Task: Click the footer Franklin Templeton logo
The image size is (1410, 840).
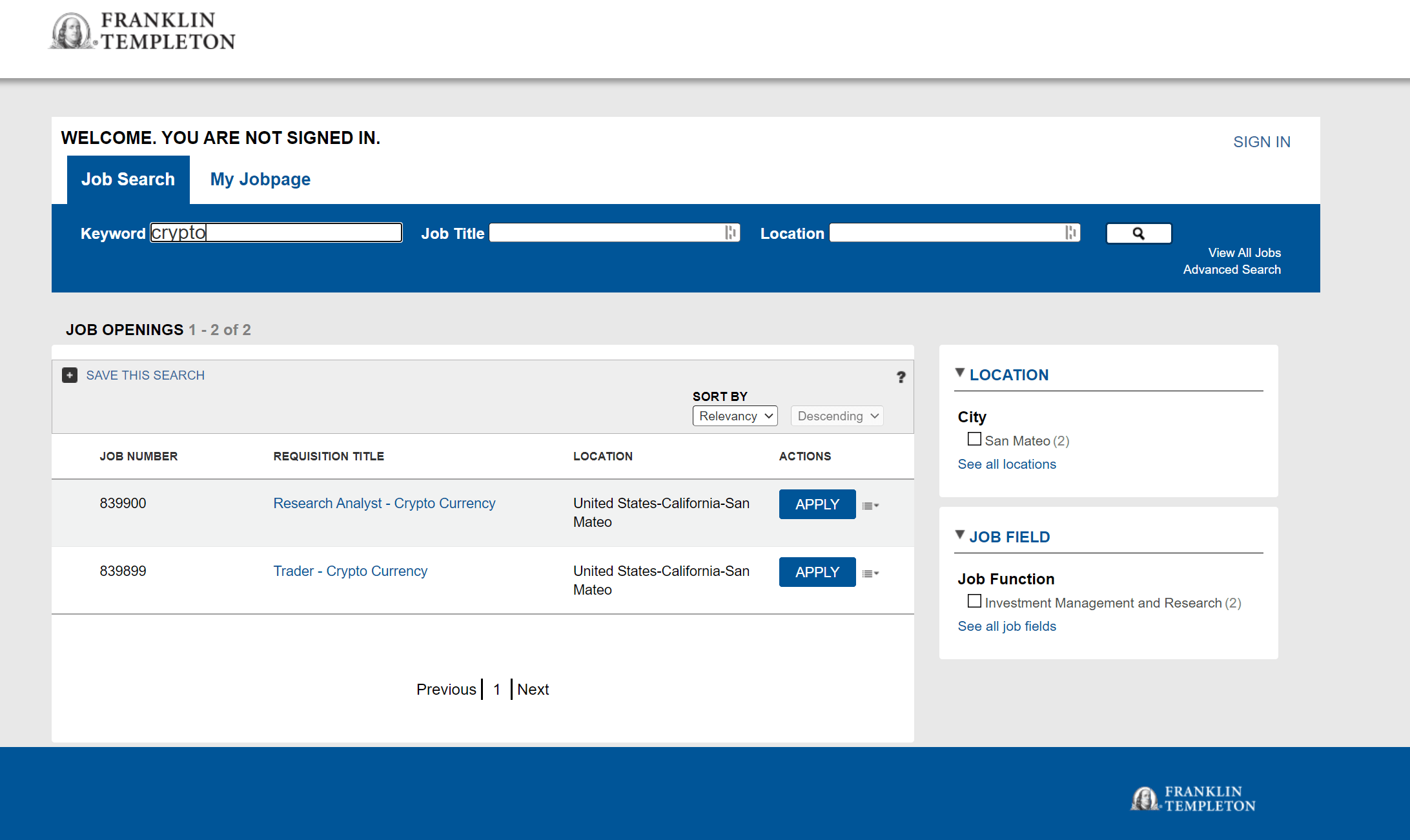Action: pos(1192,799)
